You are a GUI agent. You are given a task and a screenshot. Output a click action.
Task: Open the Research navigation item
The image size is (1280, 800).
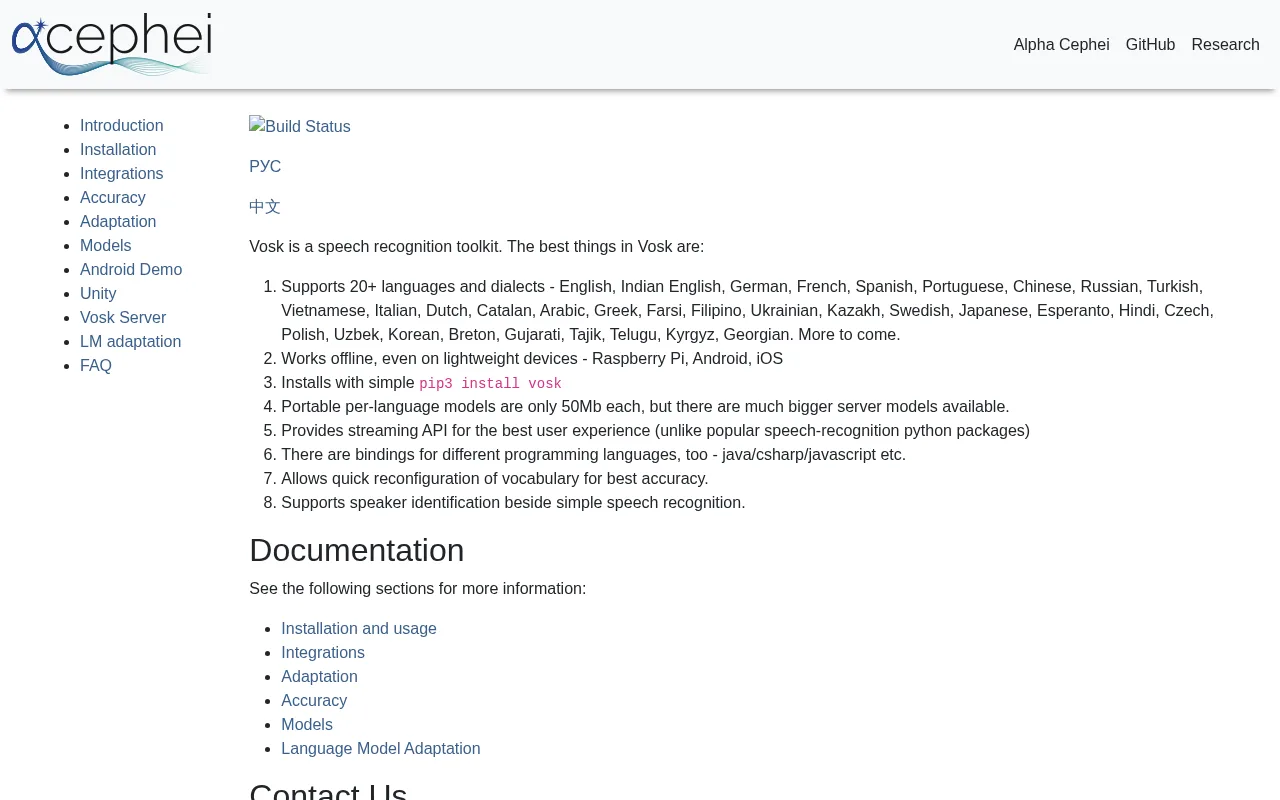pyautogui.click(x=1225, y=45)
